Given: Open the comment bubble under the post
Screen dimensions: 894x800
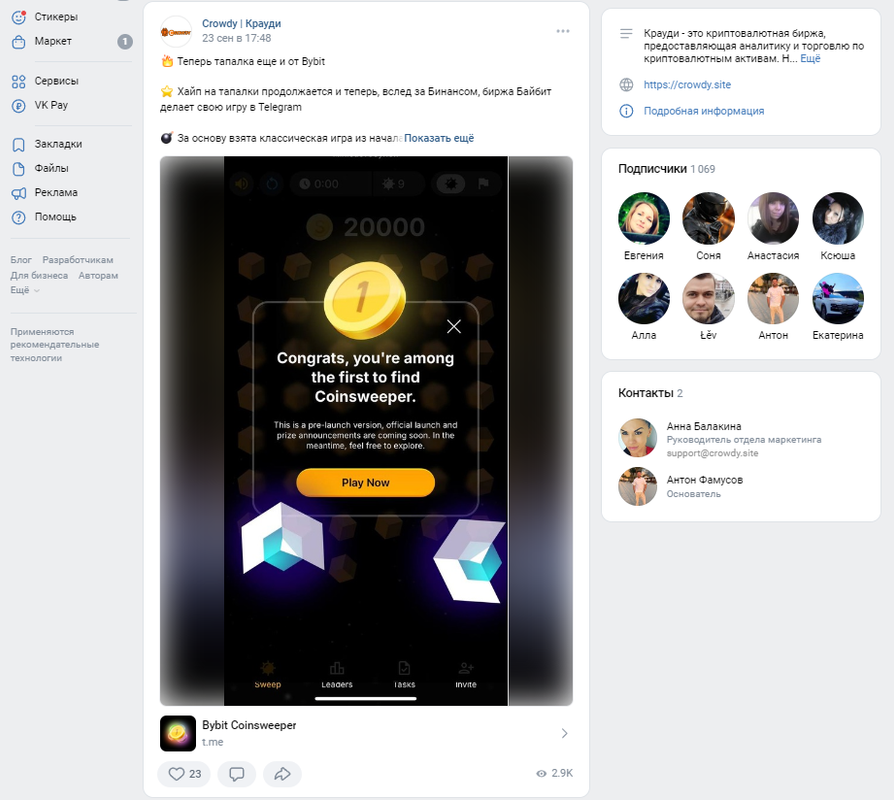Looking at the screenshot, I should tap(237, 774).
